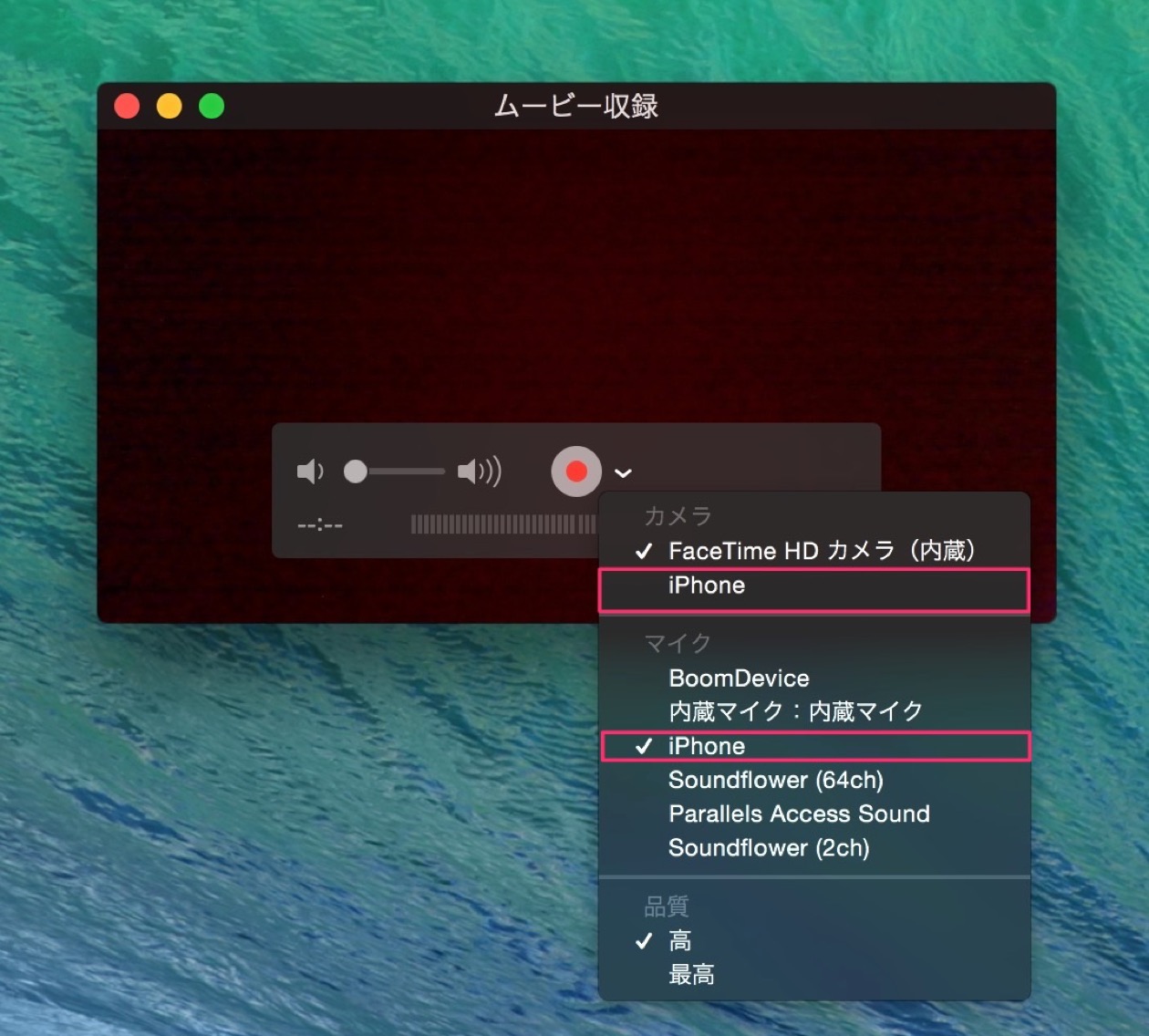Select Parallels Access Sound microphone
The image size is (1149, 1036).
coord(814,814)
